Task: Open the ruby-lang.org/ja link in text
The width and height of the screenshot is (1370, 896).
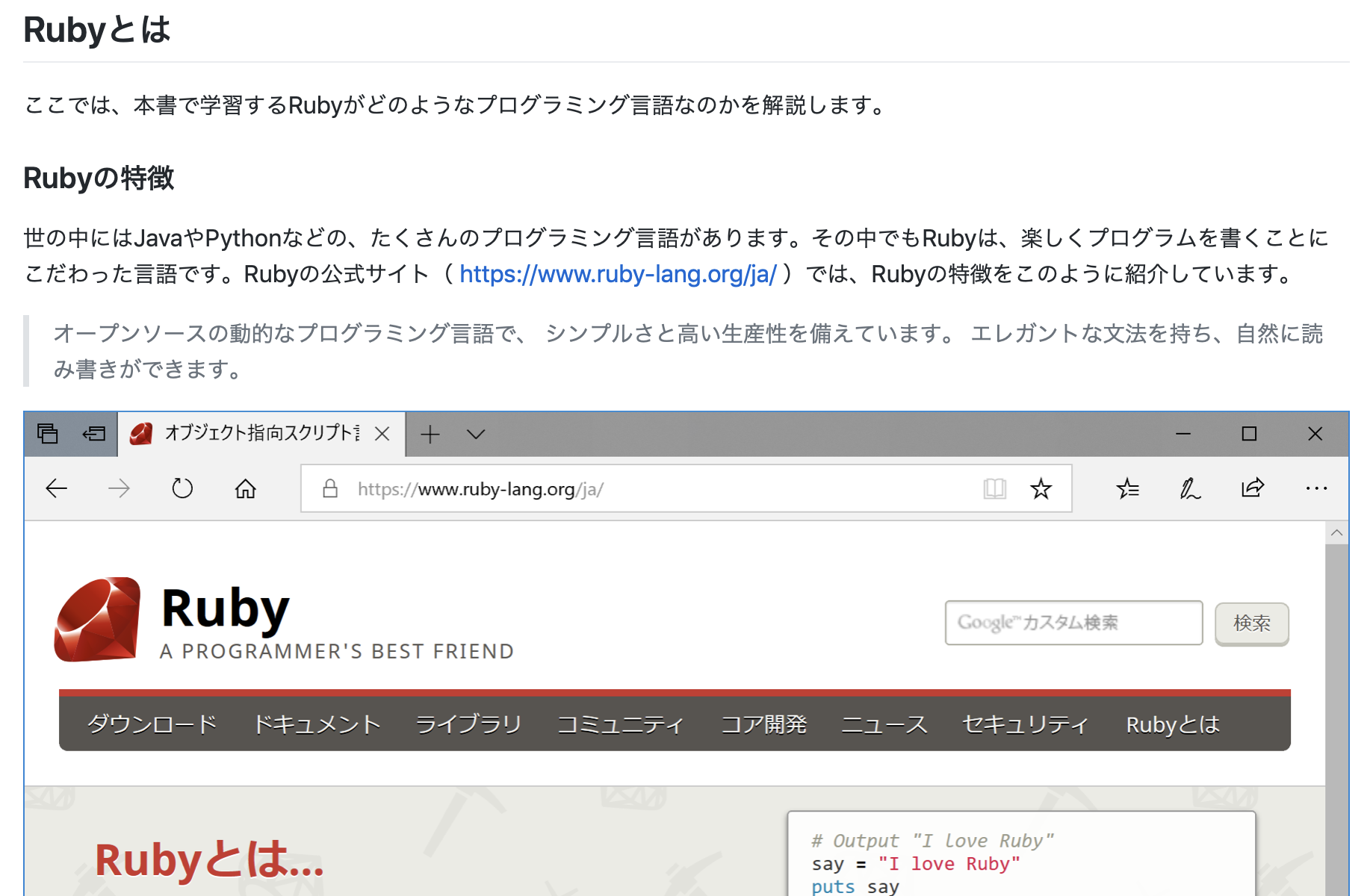Action: (x=618, y=274)
